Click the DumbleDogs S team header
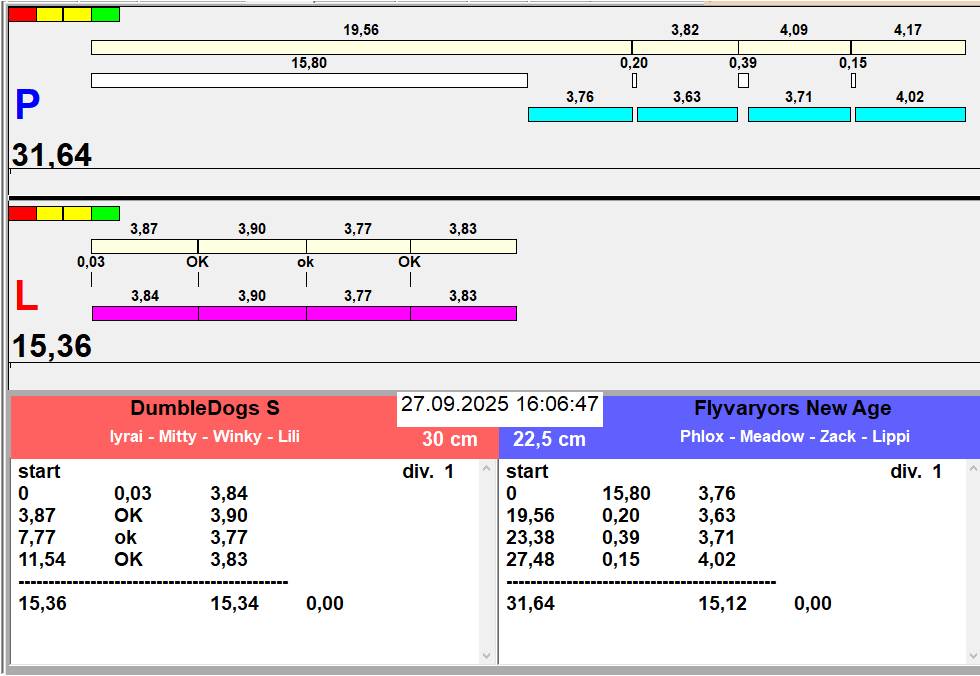980x676 pixels. (205, 408)
